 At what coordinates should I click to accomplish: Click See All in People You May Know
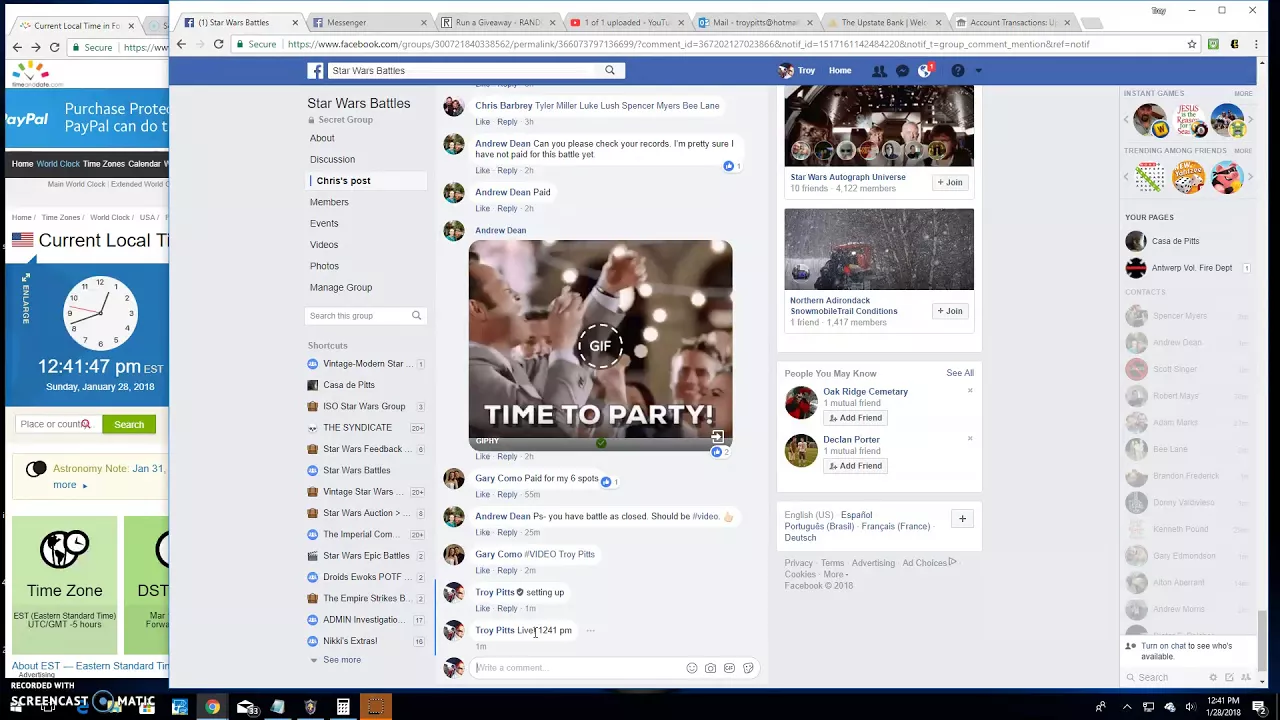[x=960, y=373]
